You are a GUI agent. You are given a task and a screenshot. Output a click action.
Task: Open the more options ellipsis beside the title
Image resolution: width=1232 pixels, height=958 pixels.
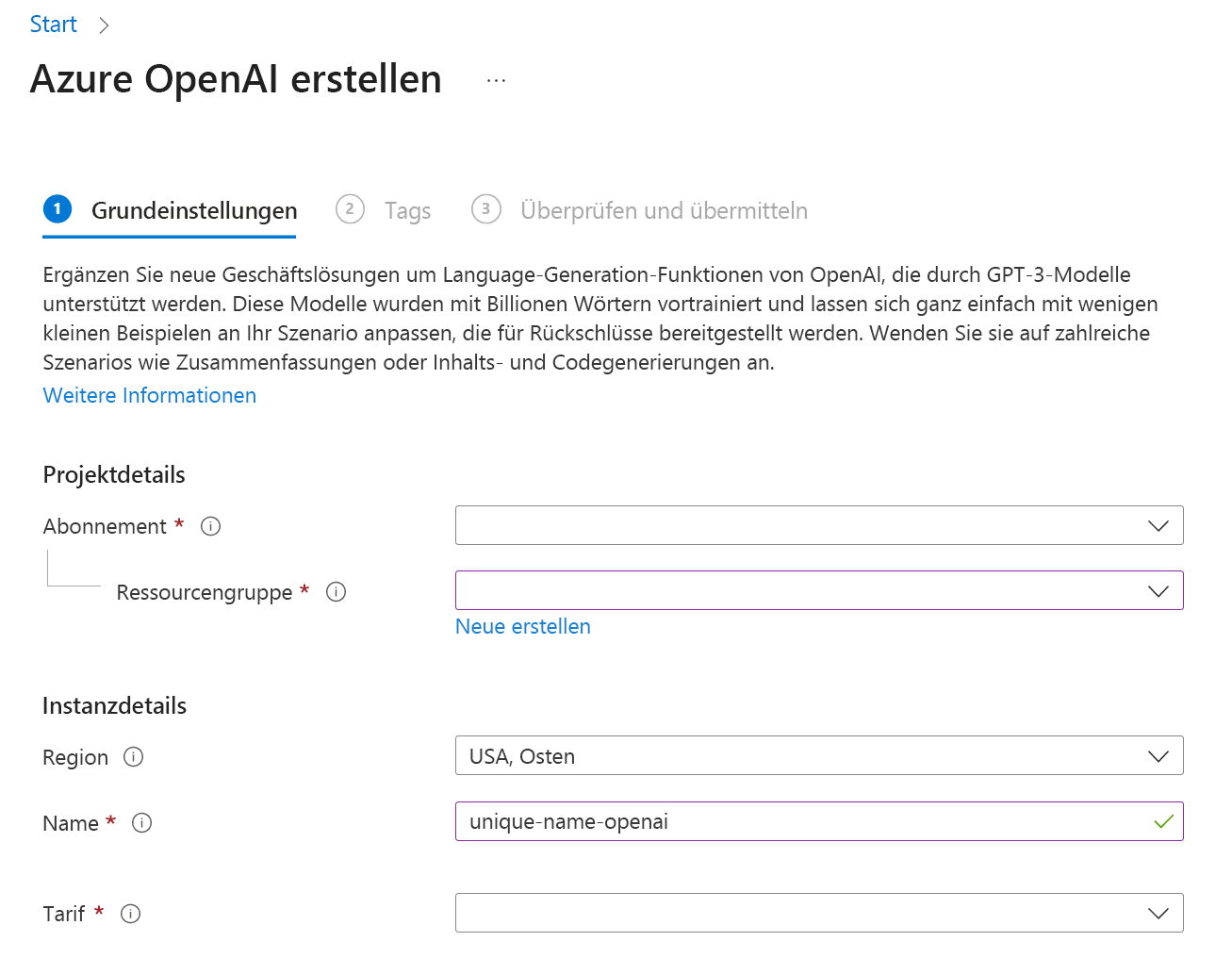tap(496, 81)
